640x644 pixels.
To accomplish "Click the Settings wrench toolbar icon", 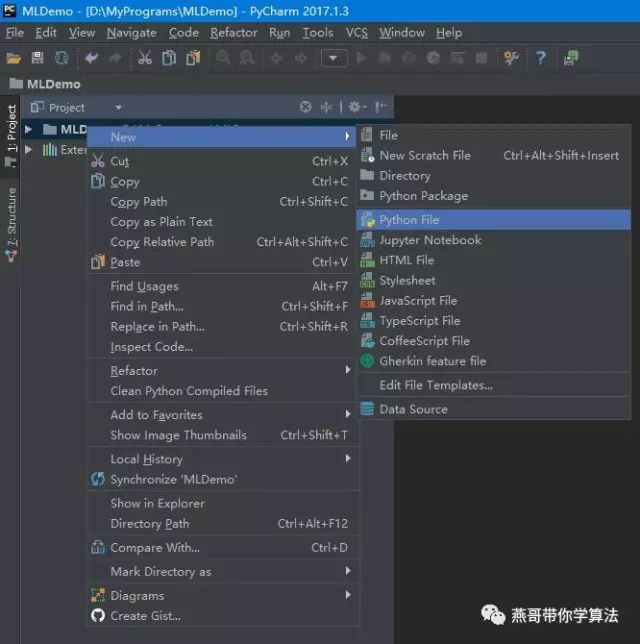I will [x=511, y=58].
